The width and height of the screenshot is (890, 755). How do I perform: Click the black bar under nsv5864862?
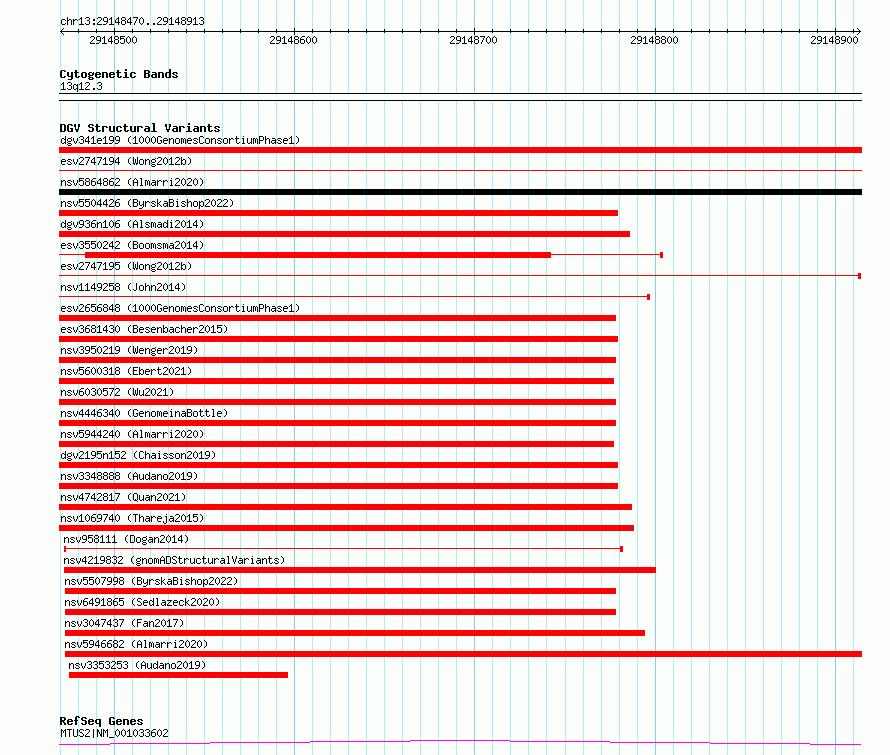coord(460,192)
